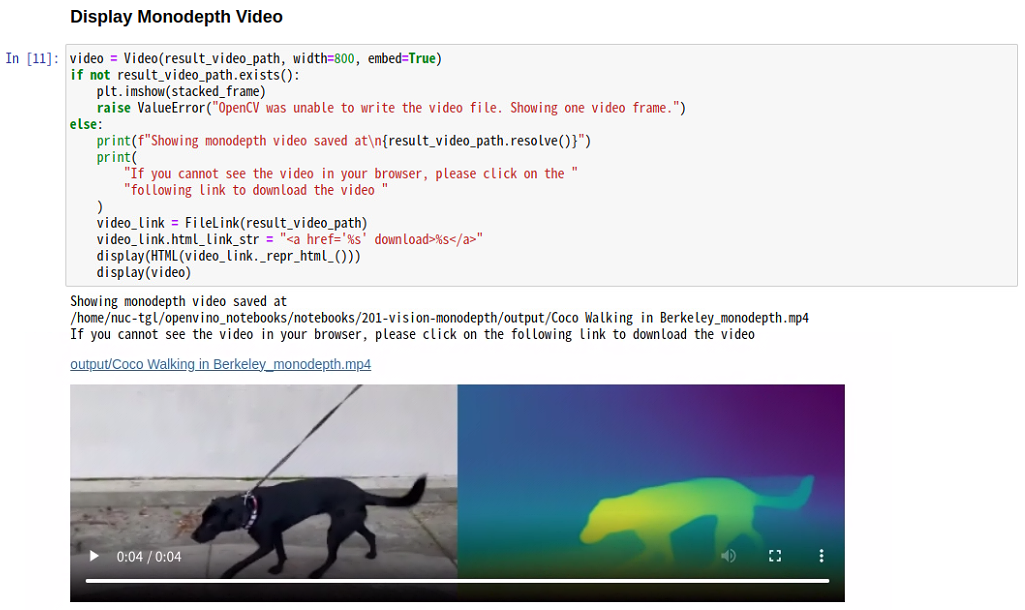This screenshot has height=610, width=1025.
Task: Open the video's three-dot options menu
Action: [821, 556]
